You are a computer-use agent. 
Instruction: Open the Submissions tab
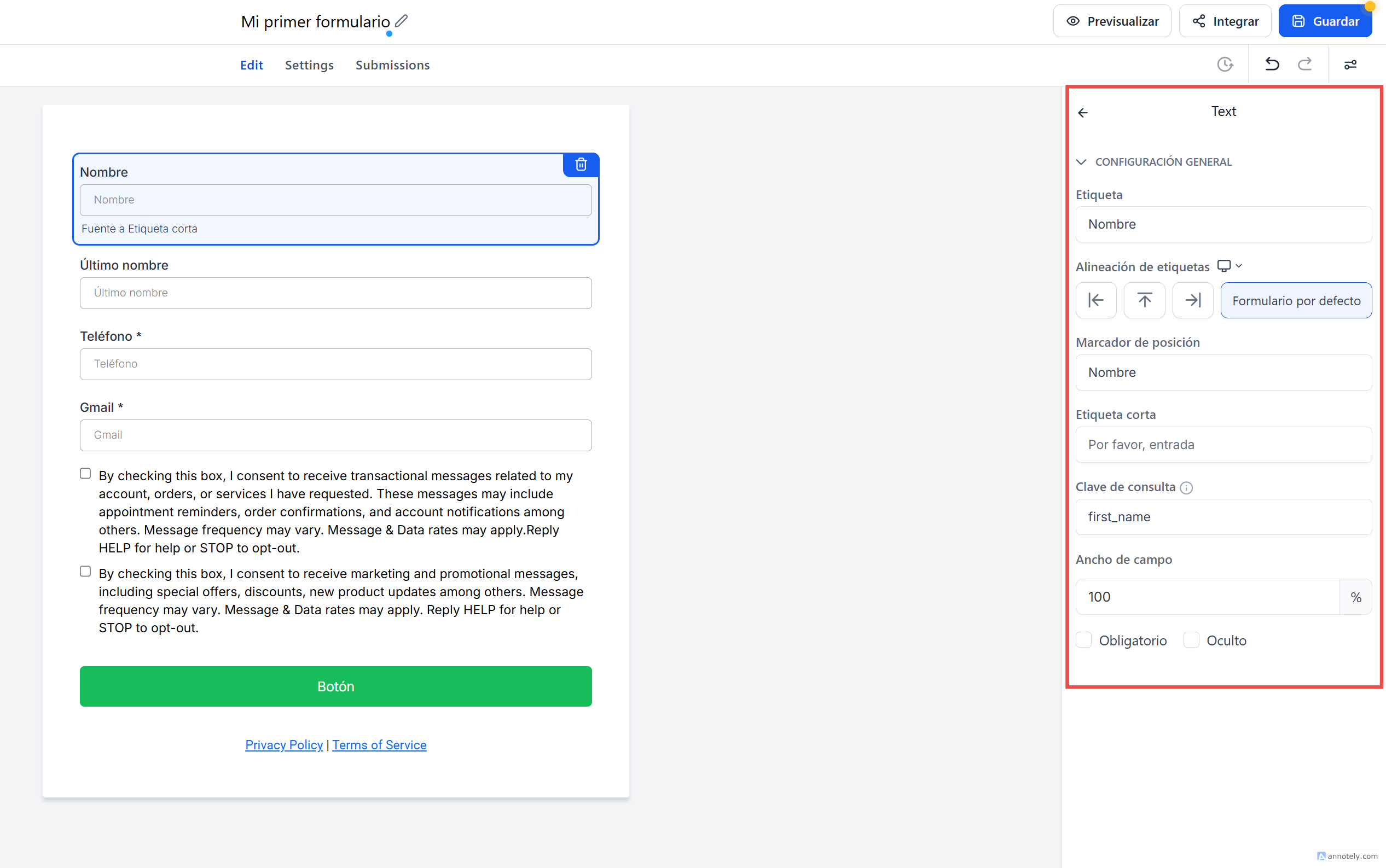tap(392, 66)
